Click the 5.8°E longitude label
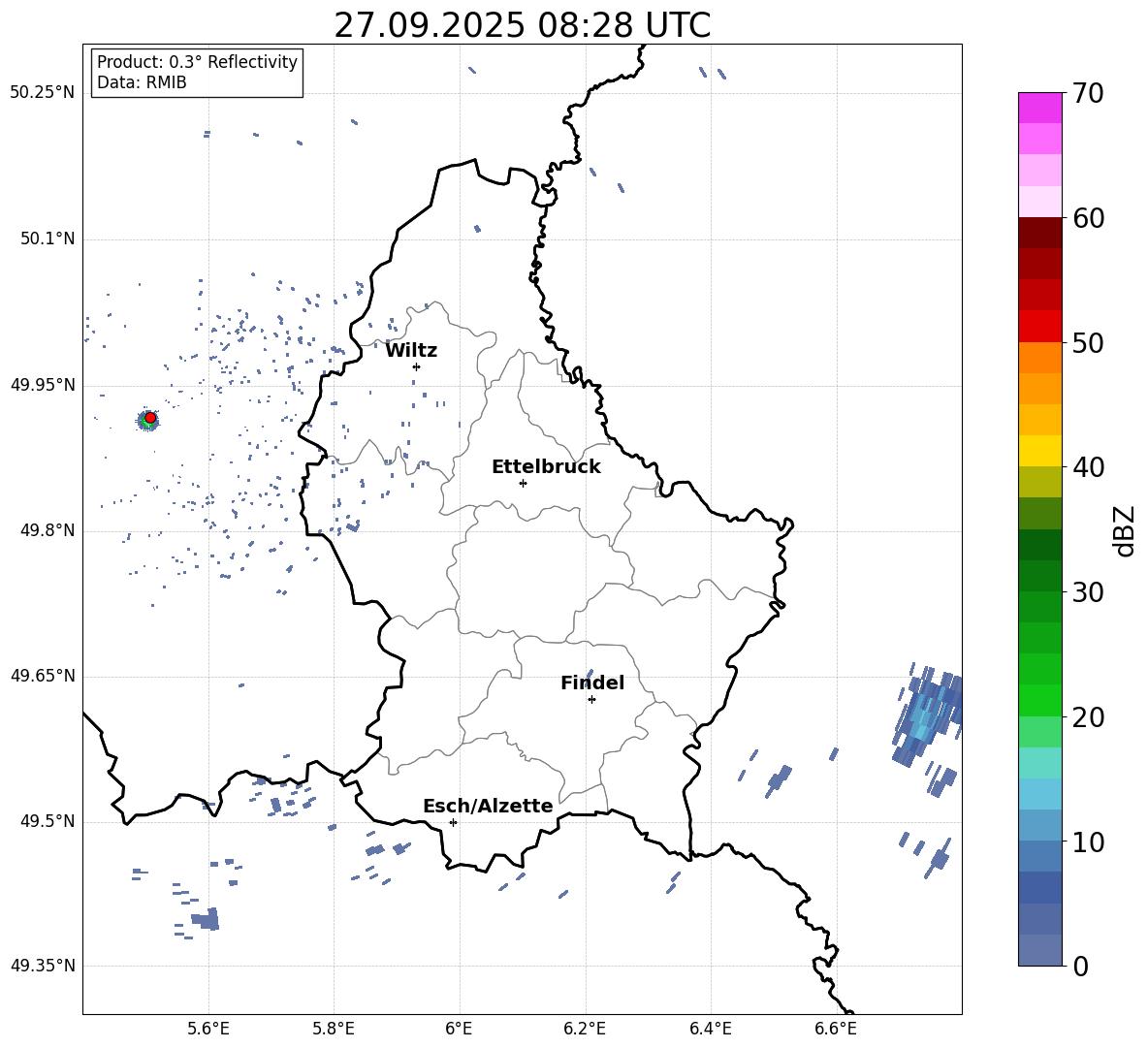The width and height of the screenshot is (1148, 1048). tap(334, 1029)
